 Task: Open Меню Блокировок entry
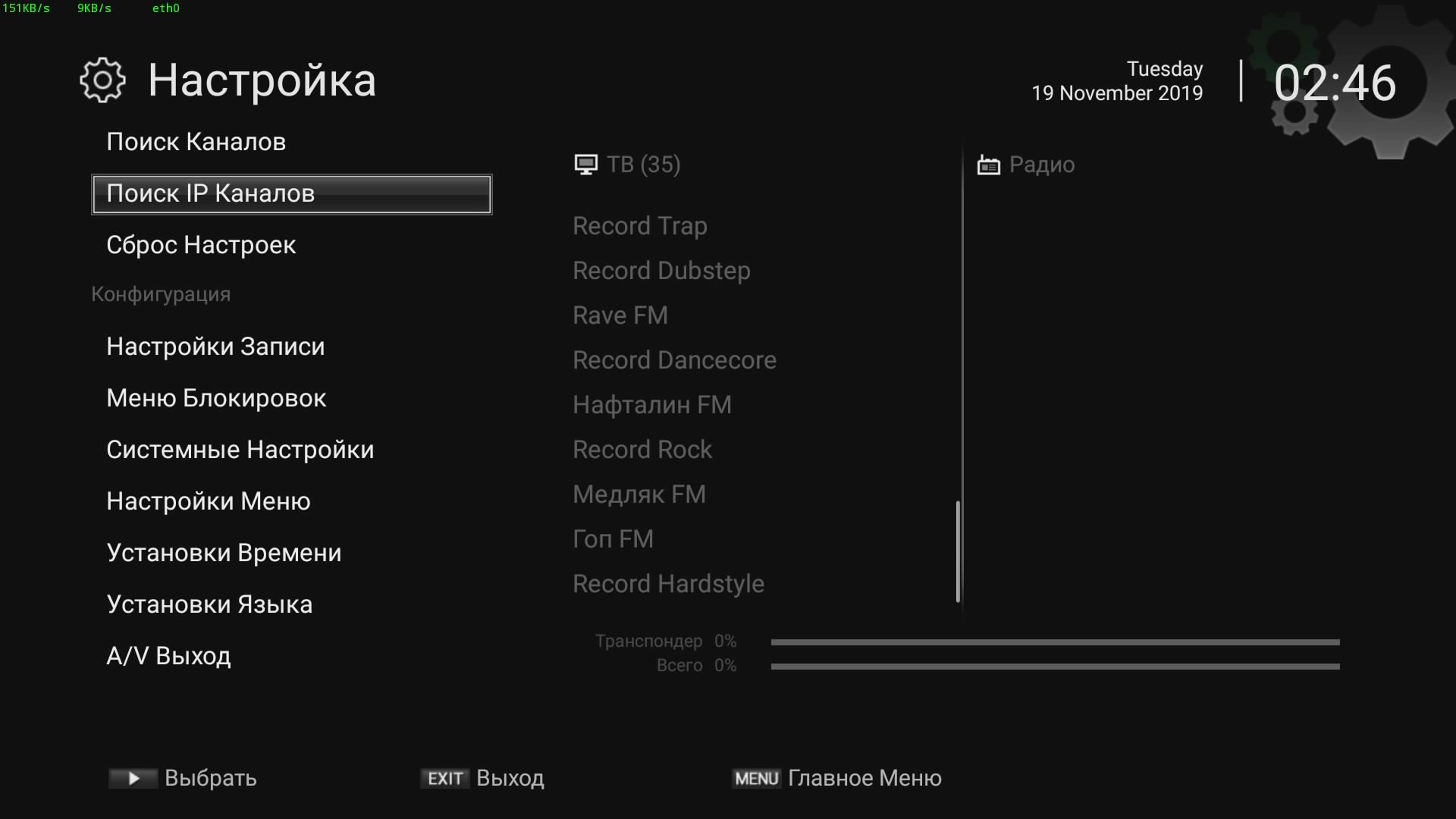tap(216, 398)
